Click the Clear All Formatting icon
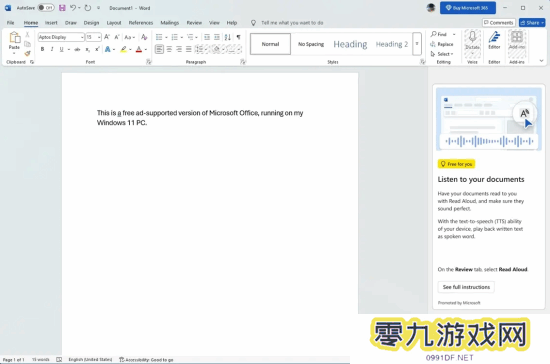This screenshot has width=550, height=364. click(x=144, y=37)
